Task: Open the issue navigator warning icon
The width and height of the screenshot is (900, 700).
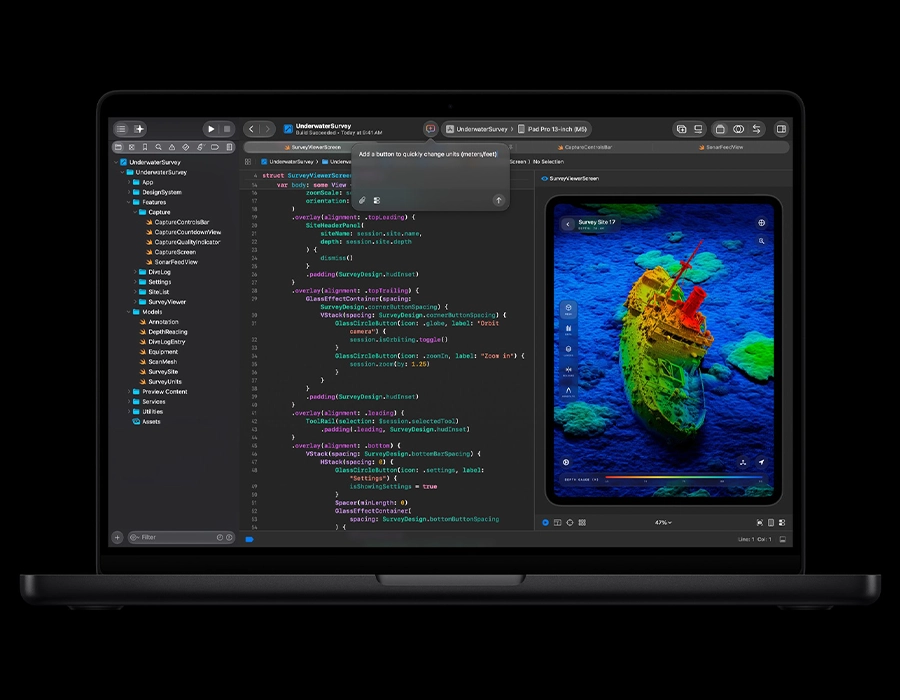Action: pos(172,147)
